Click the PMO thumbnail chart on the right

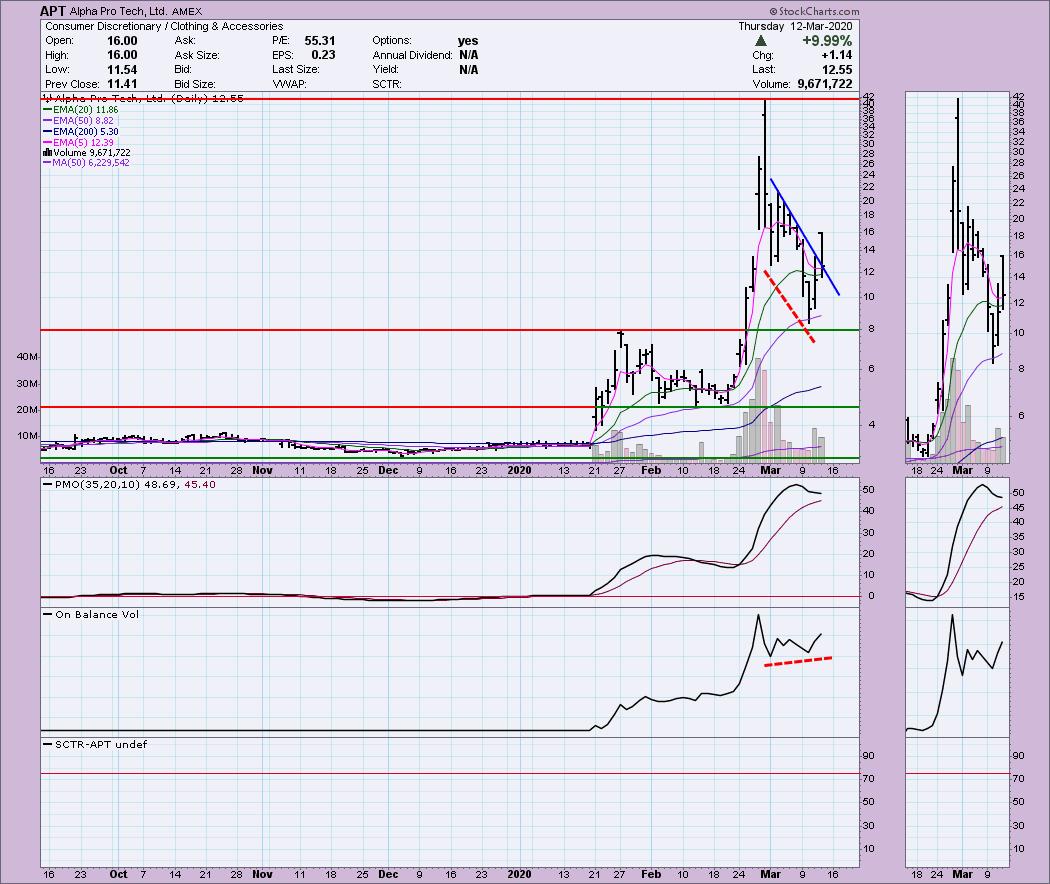956,542
